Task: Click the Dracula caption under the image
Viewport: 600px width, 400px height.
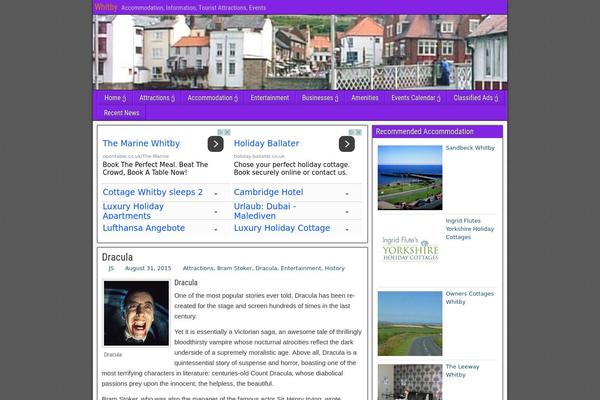Action: [113, 355]
